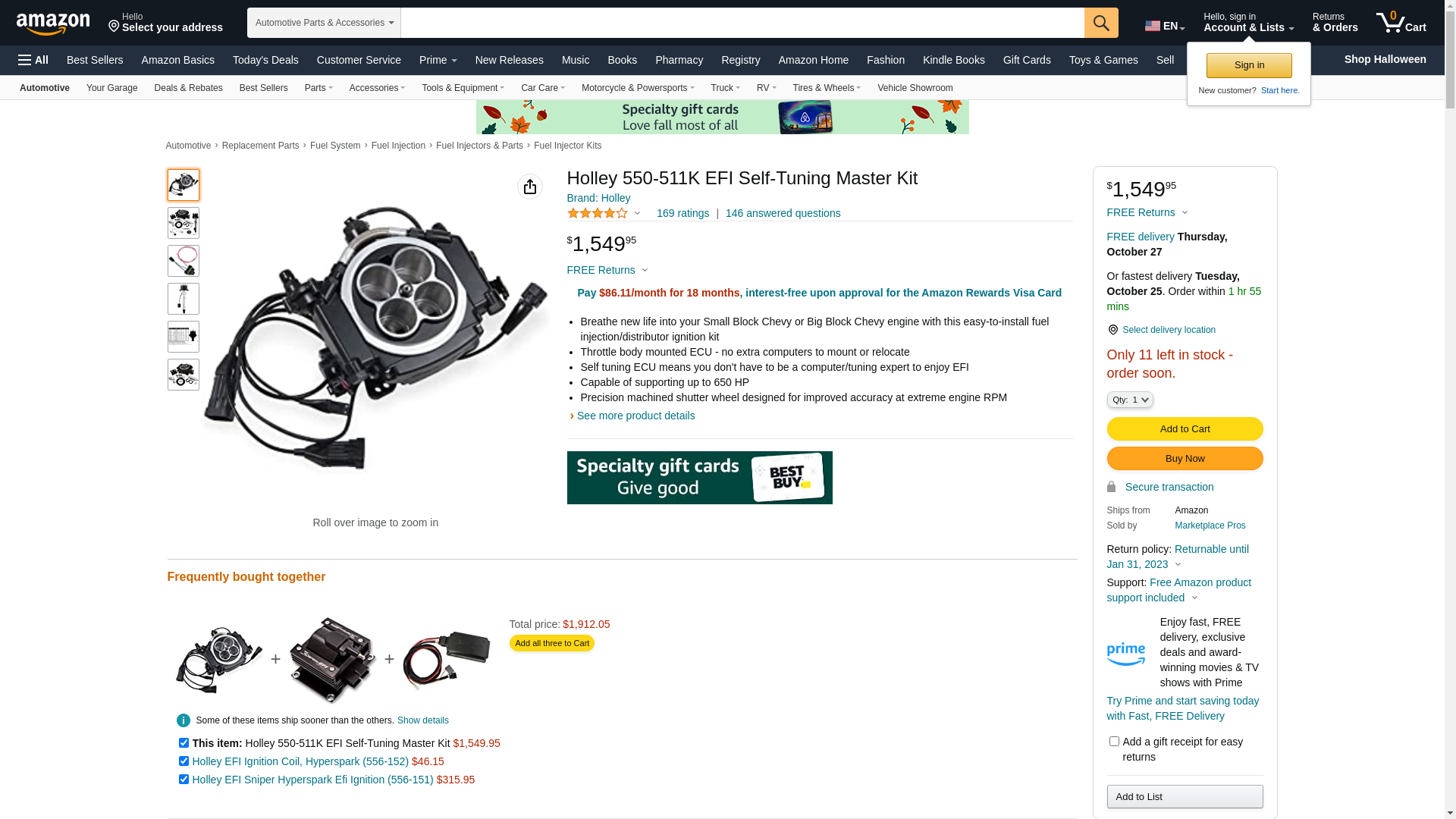This screenshot has width=1456, height=819.
Task: Click the Add to Cart button
Action: (x=1185, y=429)
